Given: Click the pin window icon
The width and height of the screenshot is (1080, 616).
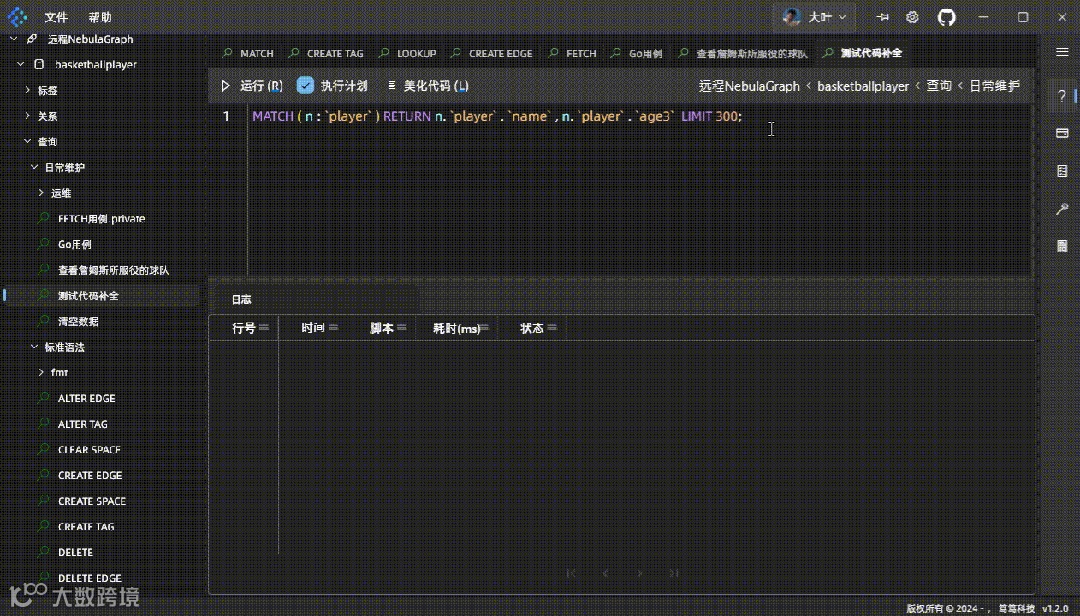Looking at the screenshot, I should point(882,17).
